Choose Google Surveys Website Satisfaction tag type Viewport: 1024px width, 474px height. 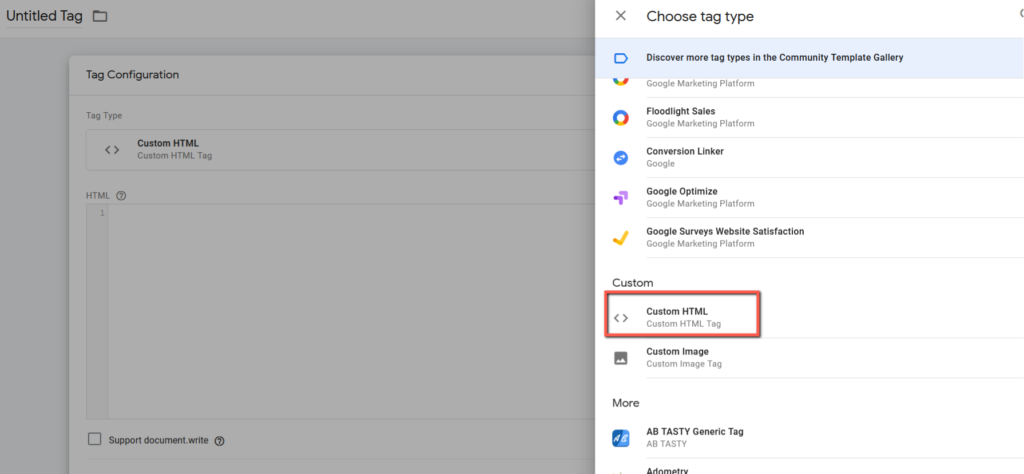[x=724, y=237]
